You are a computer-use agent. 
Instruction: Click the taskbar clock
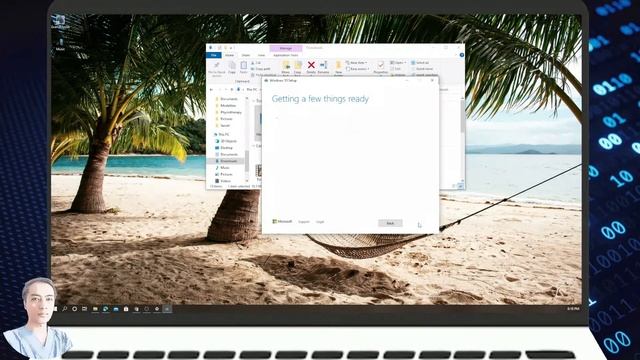point(573,309)
